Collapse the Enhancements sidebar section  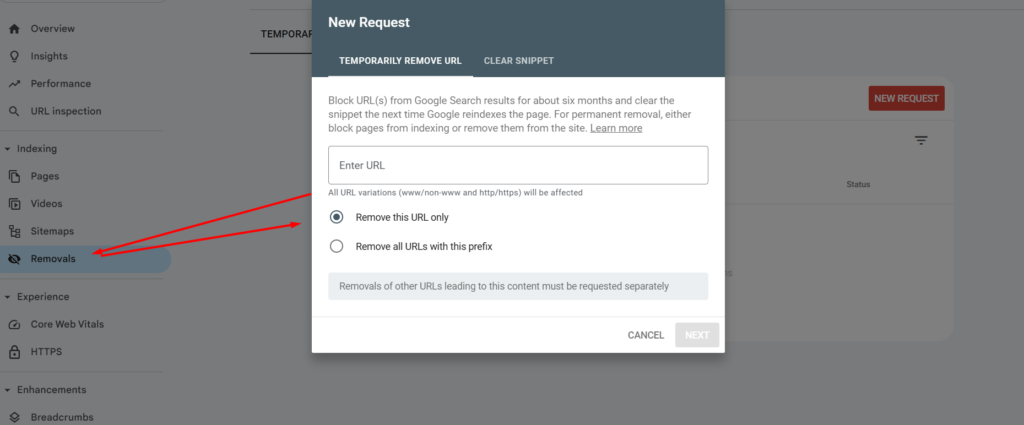click(8, 390)
